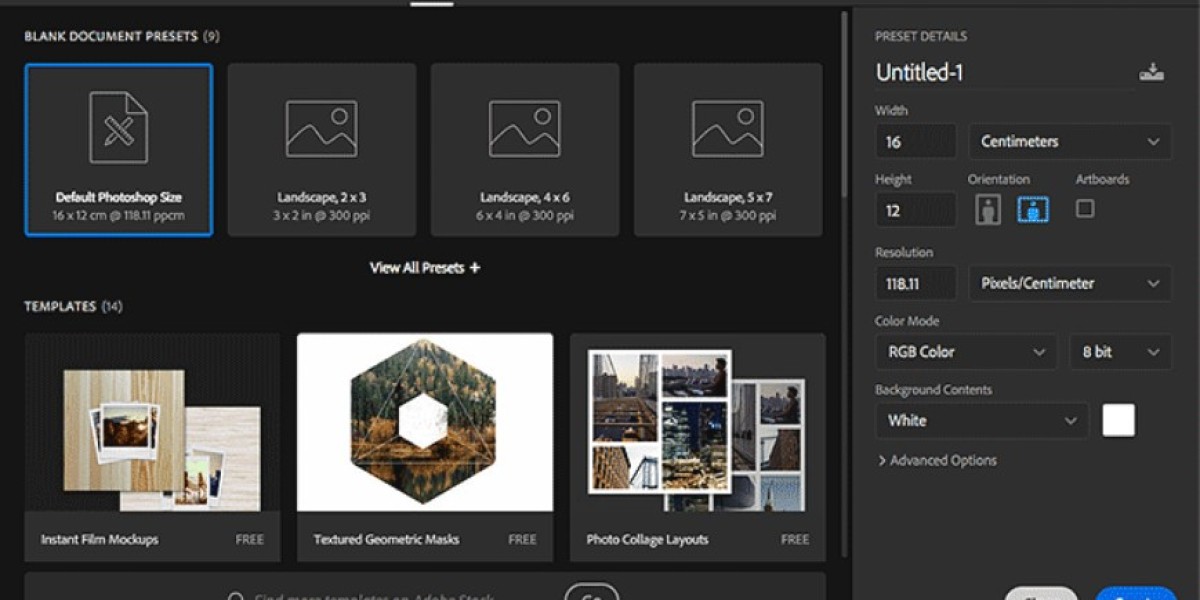Choose the Landscape, 4 x 6 preset

525,150
